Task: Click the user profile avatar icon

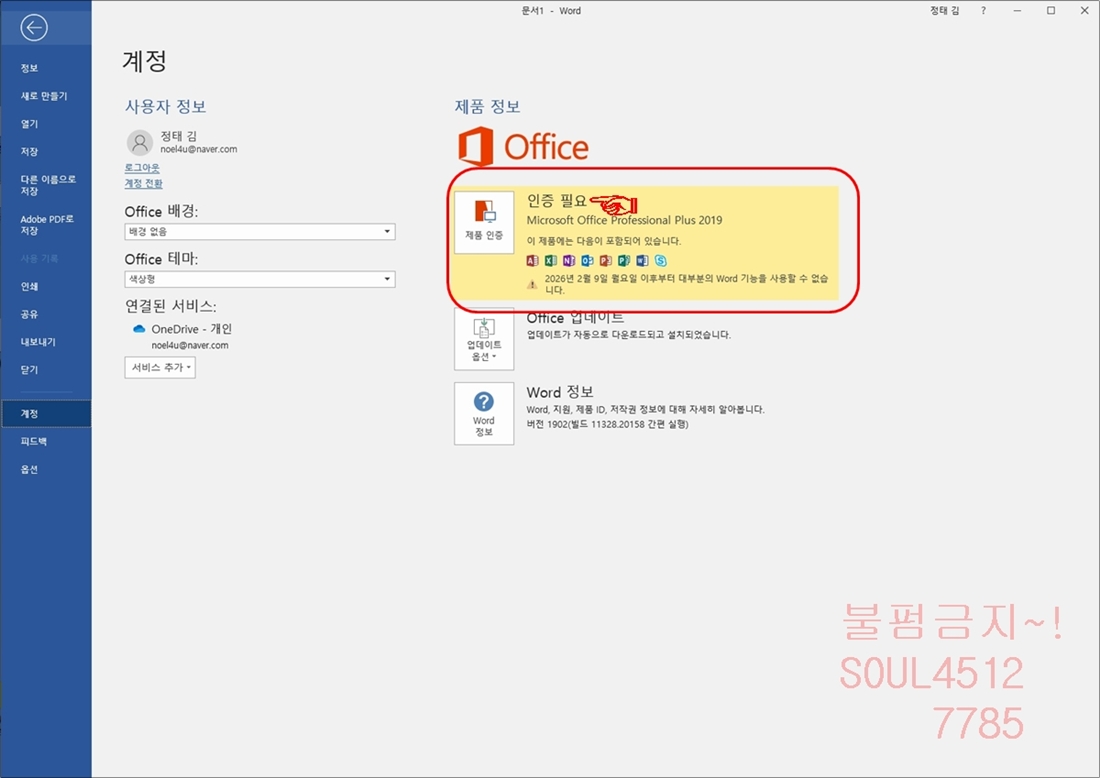Action: 140,142
